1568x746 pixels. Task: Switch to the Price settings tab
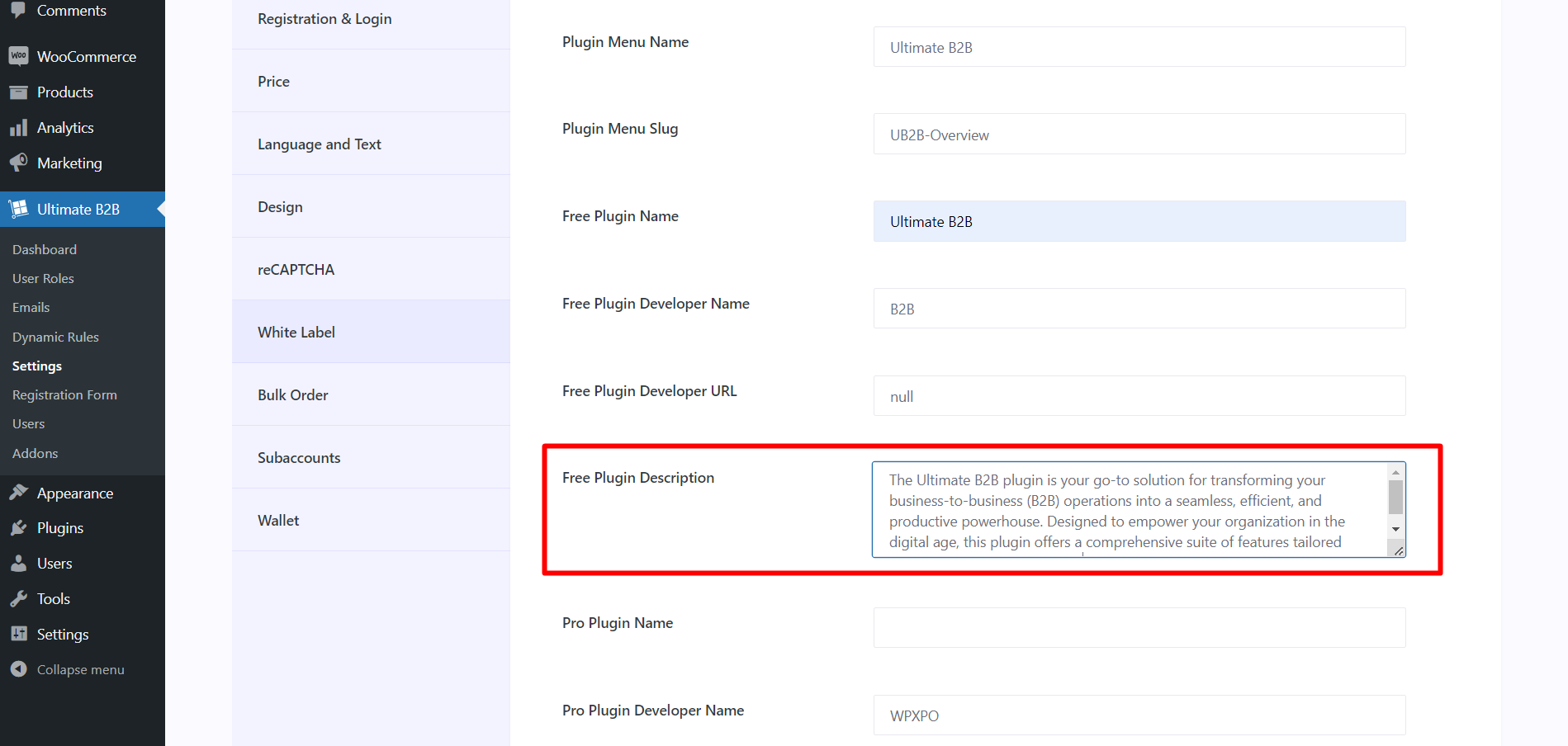coord(371,81)
